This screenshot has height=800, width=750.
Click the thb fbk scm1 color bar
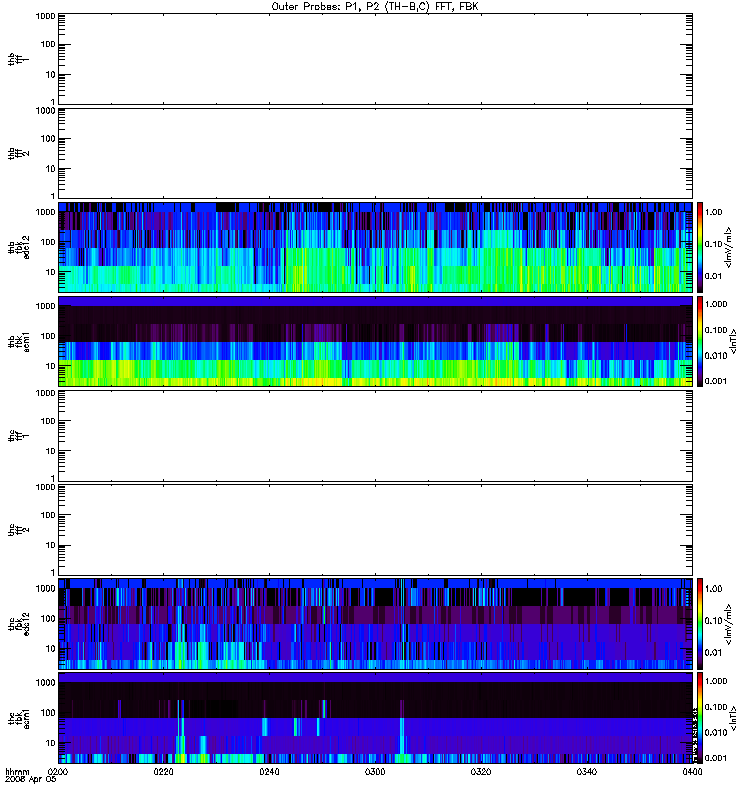[700, 341]
